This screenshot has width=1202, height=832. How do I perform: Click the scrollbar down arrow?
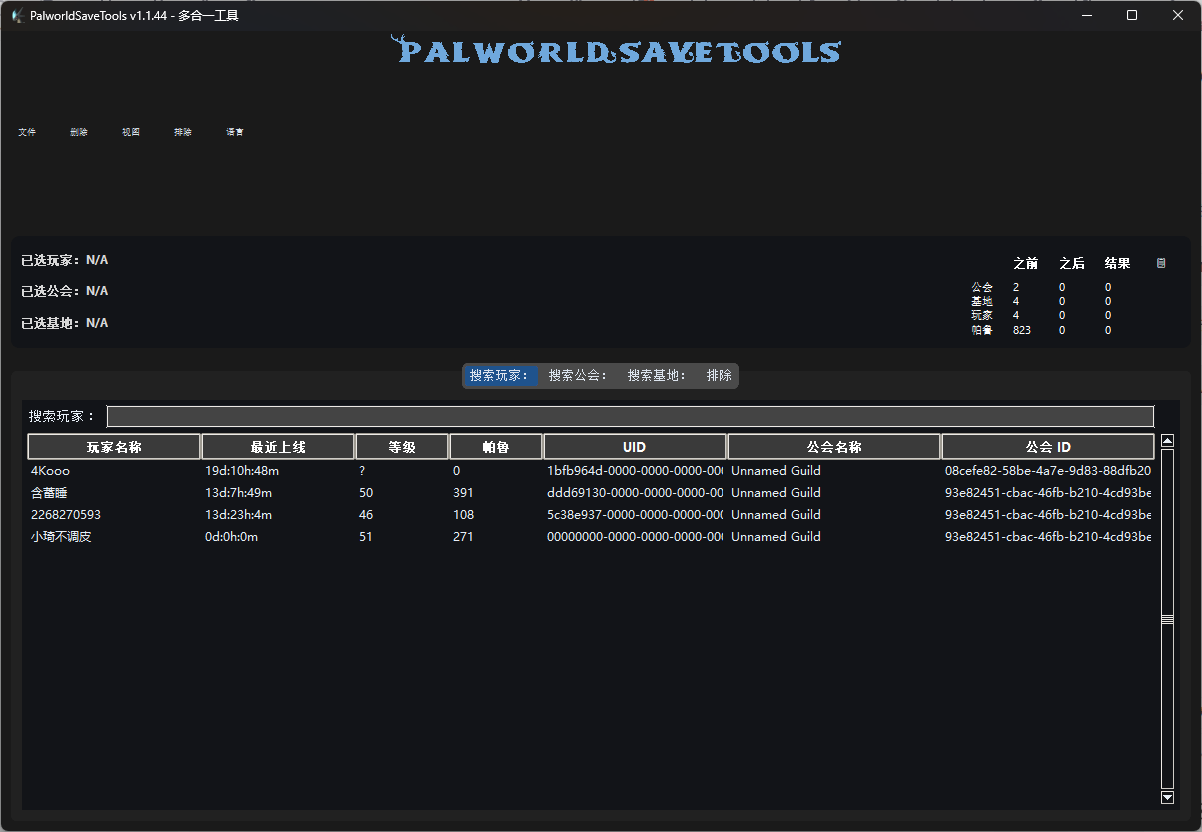click(1167, 797)
